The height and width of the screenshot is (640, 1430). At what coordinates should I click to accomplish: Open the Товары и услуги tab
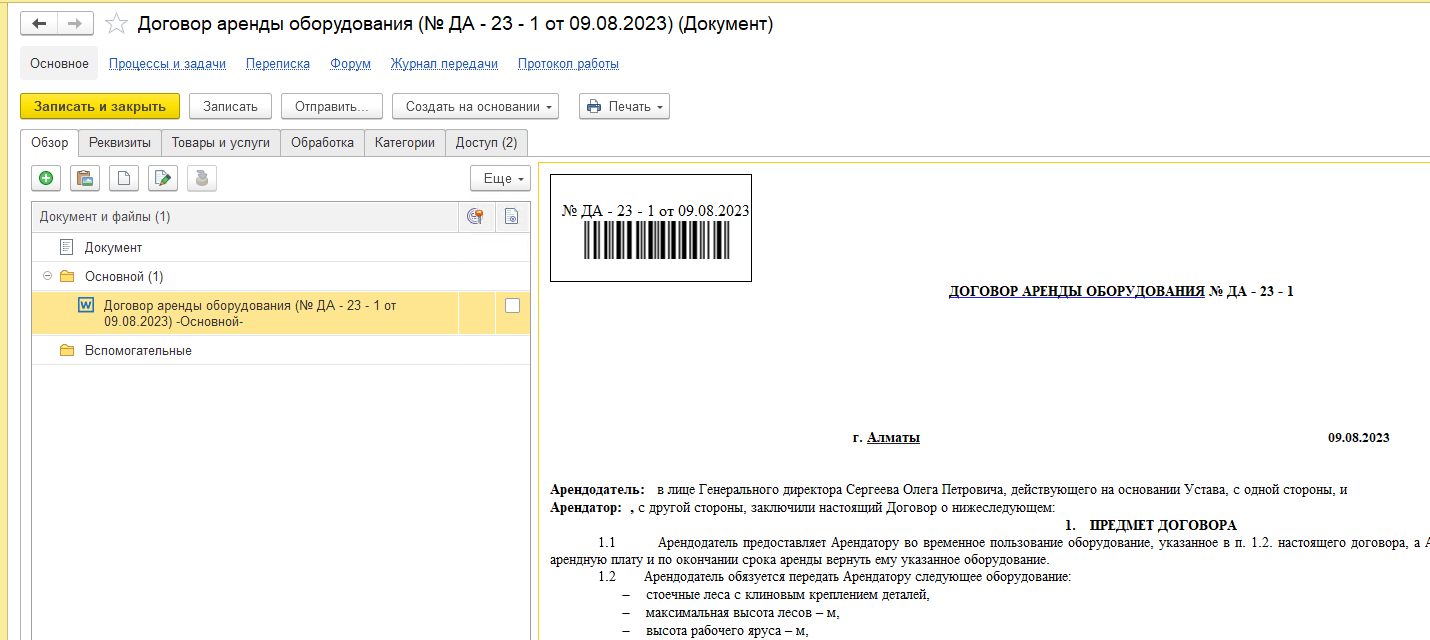coord(220,143)
